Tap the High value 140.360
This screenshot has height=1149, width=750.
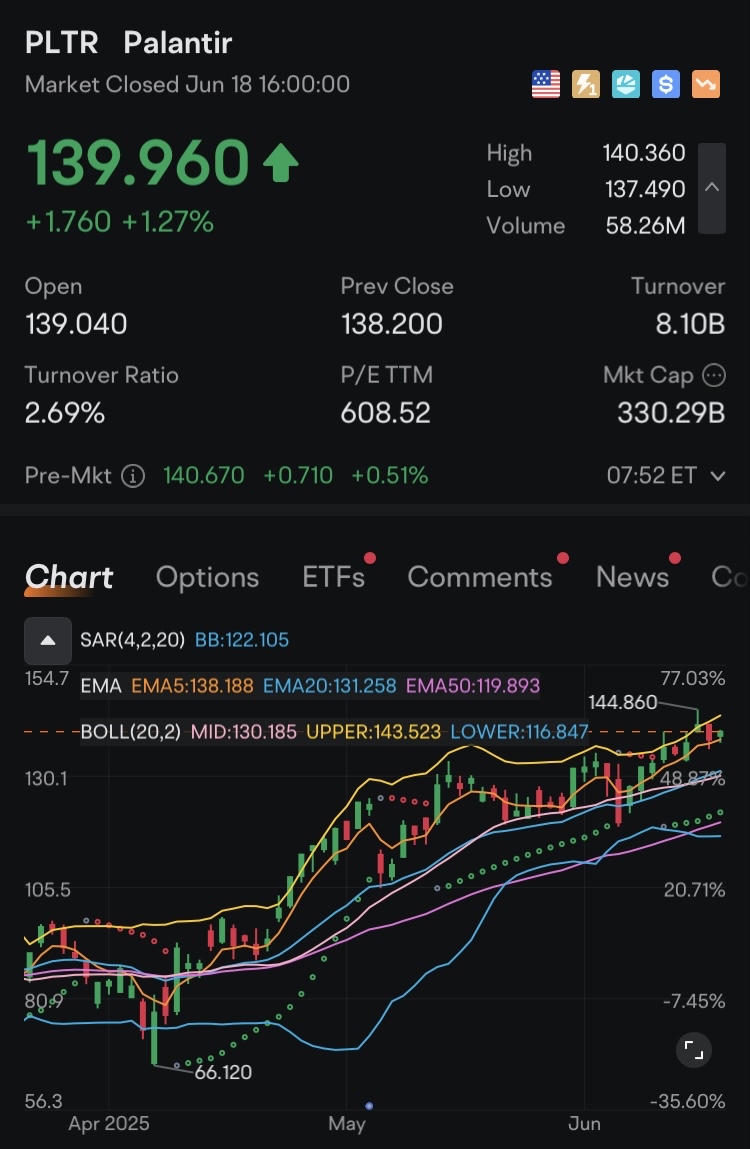(644, 153)
